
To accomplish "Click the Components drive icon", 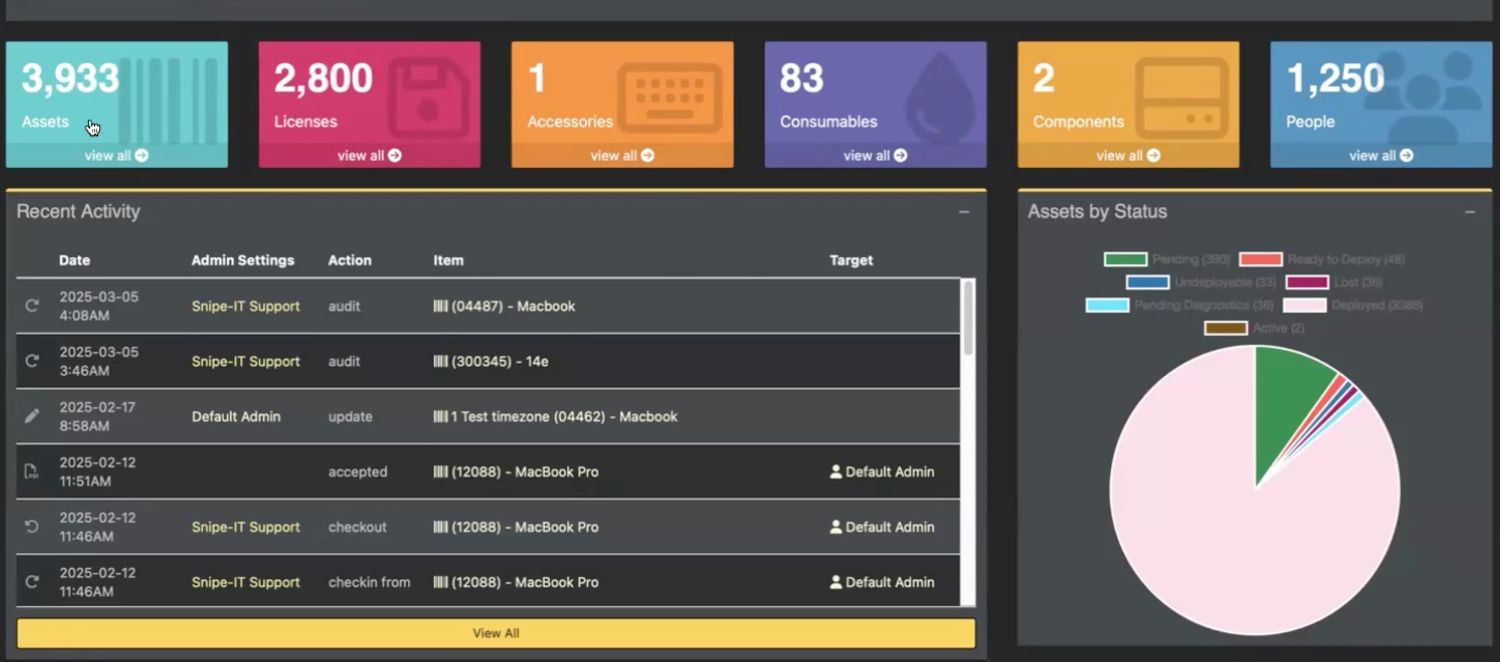I will click(x=1182, y=97).
